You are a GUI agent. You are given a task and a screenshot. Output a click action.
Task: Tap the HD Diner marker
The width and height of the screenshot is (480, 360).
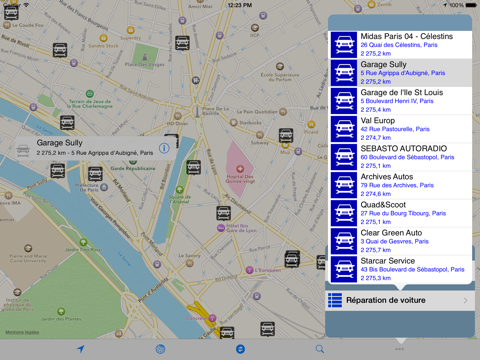pos(178,116)
